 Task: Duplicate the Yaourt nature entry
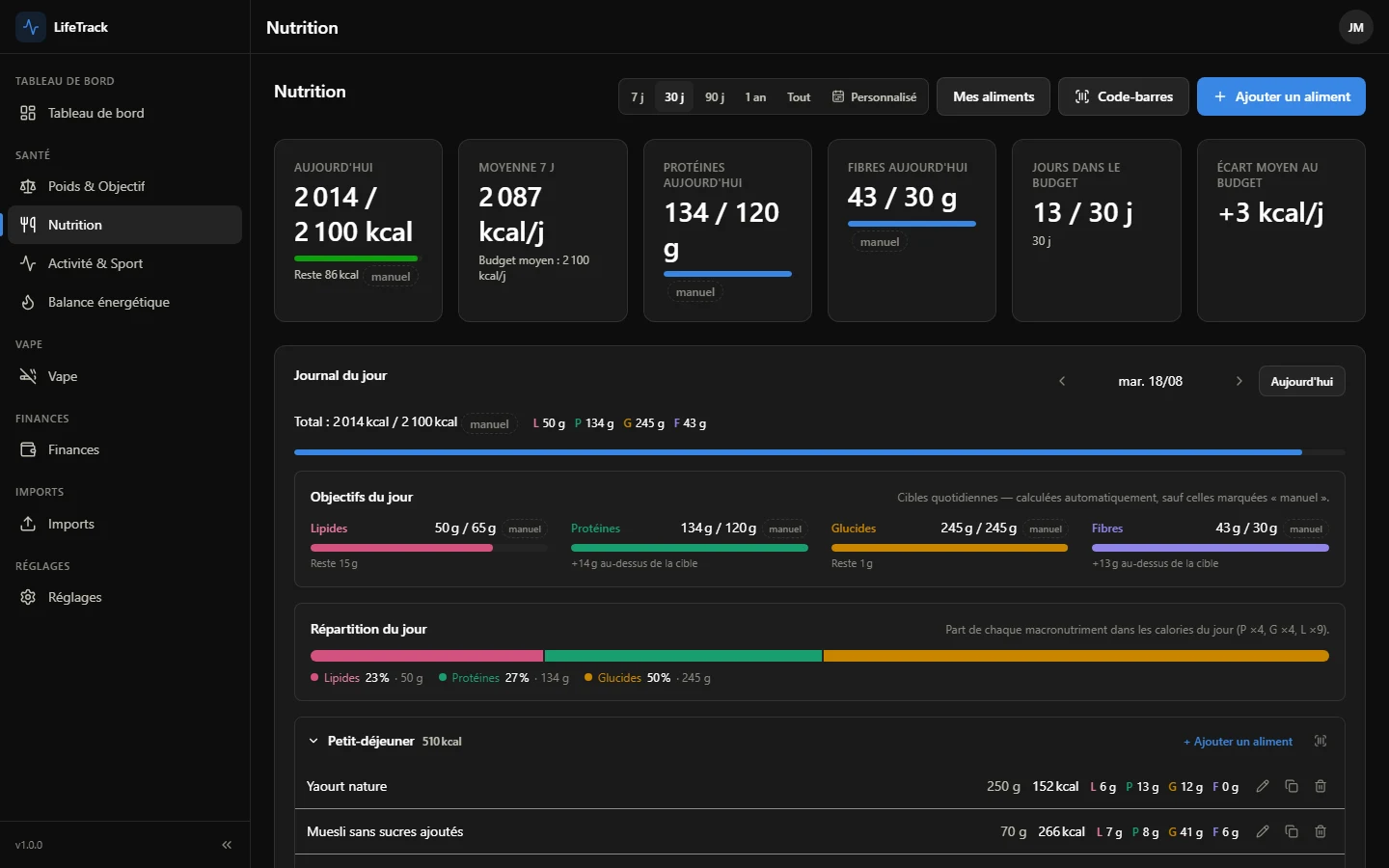[1292, 786]
